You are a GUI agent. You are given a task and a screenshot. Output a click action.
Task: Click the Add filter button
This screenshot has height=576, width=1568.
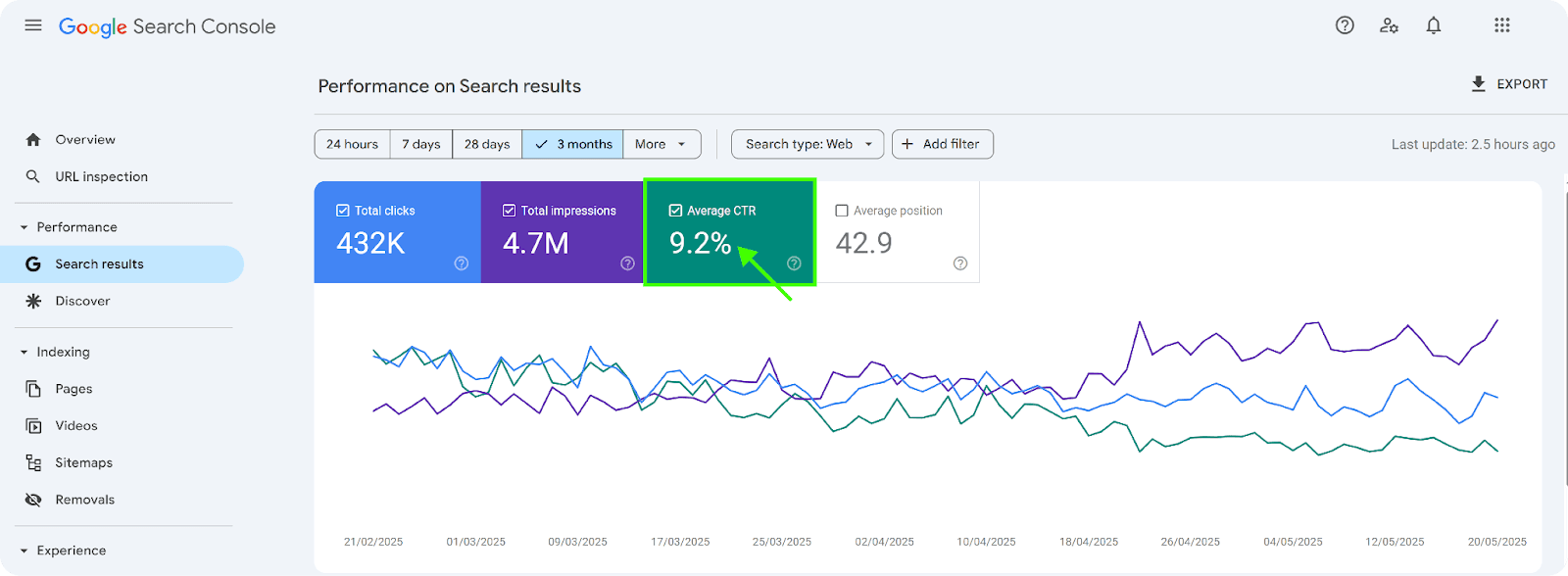942,144
